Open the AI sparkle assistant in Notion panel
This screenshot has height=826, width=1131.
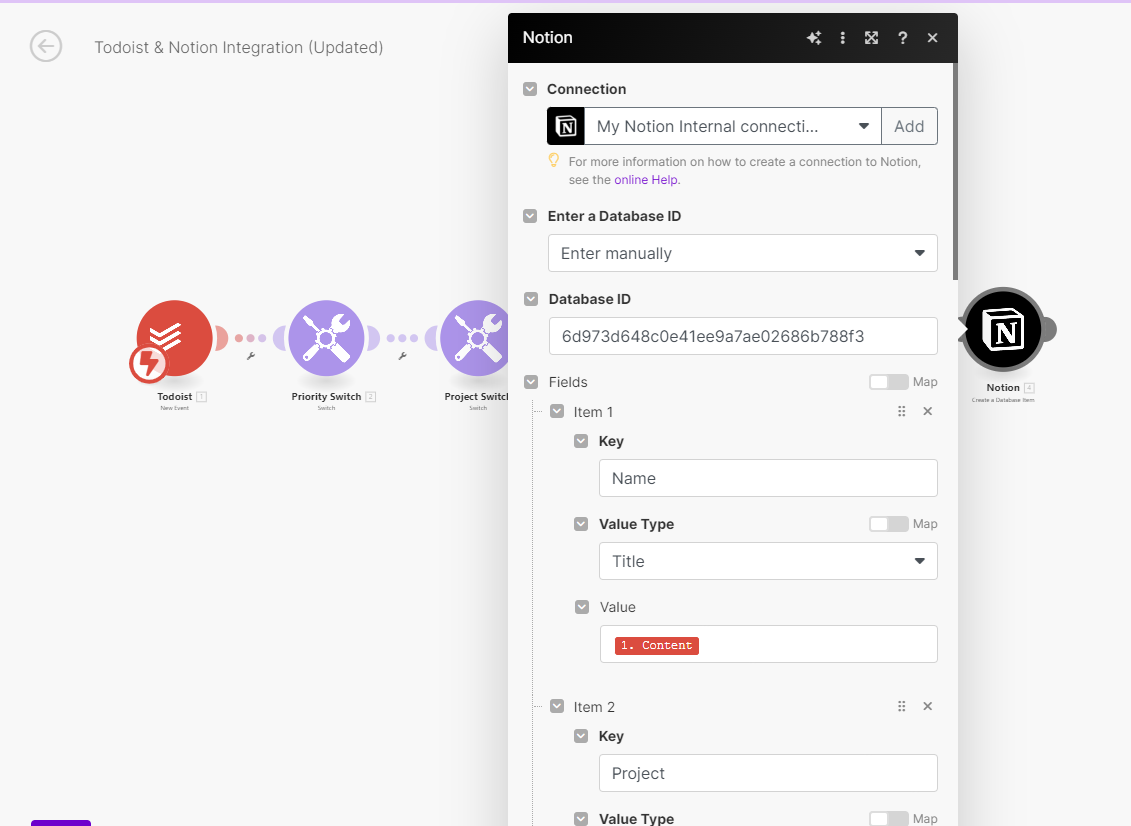[814, 38]
